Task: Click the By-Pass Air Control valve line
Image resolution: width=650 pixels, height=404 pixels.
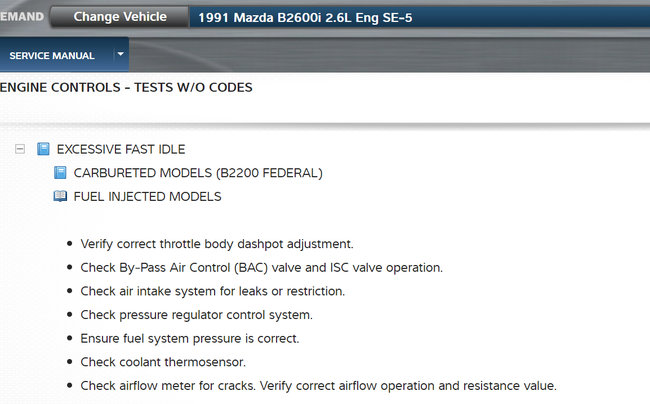Action: tap(261, 268)
